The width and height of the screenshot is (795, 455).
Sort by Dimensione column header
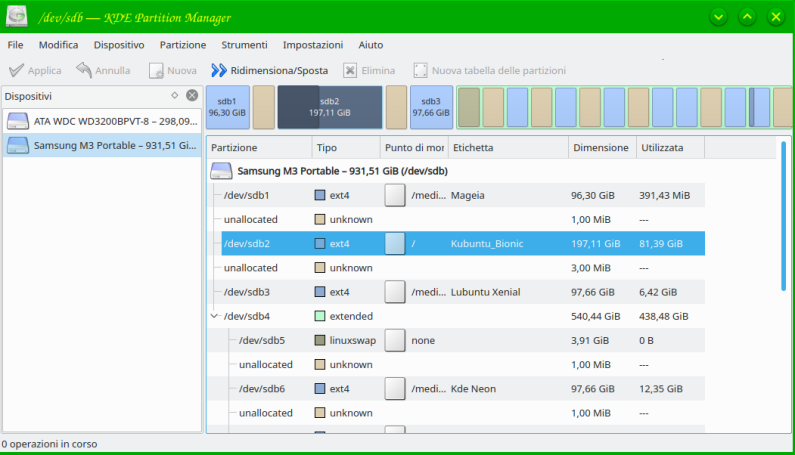[602, 148]
